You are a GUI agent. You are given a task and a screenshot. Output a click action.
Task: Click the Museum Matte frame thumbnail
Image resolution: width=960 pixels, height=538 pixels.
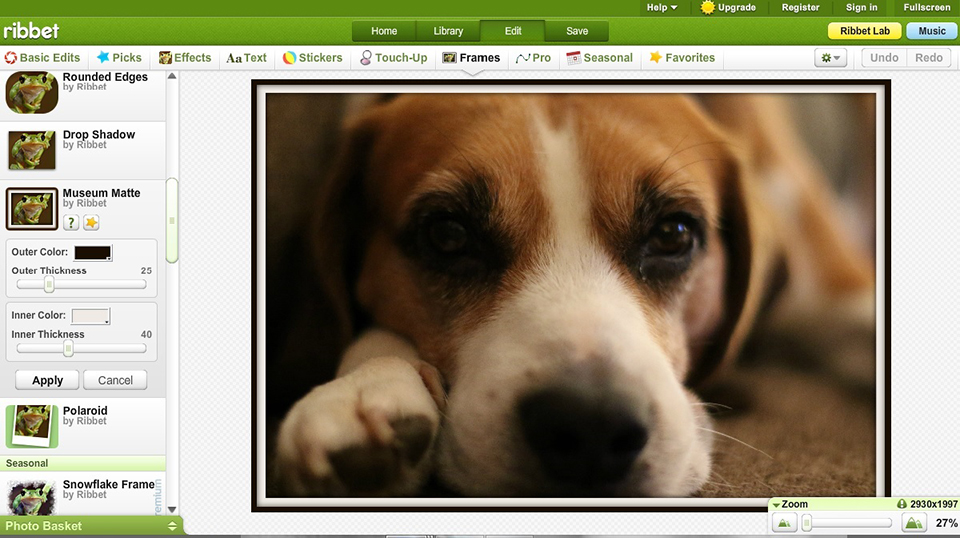32,209
